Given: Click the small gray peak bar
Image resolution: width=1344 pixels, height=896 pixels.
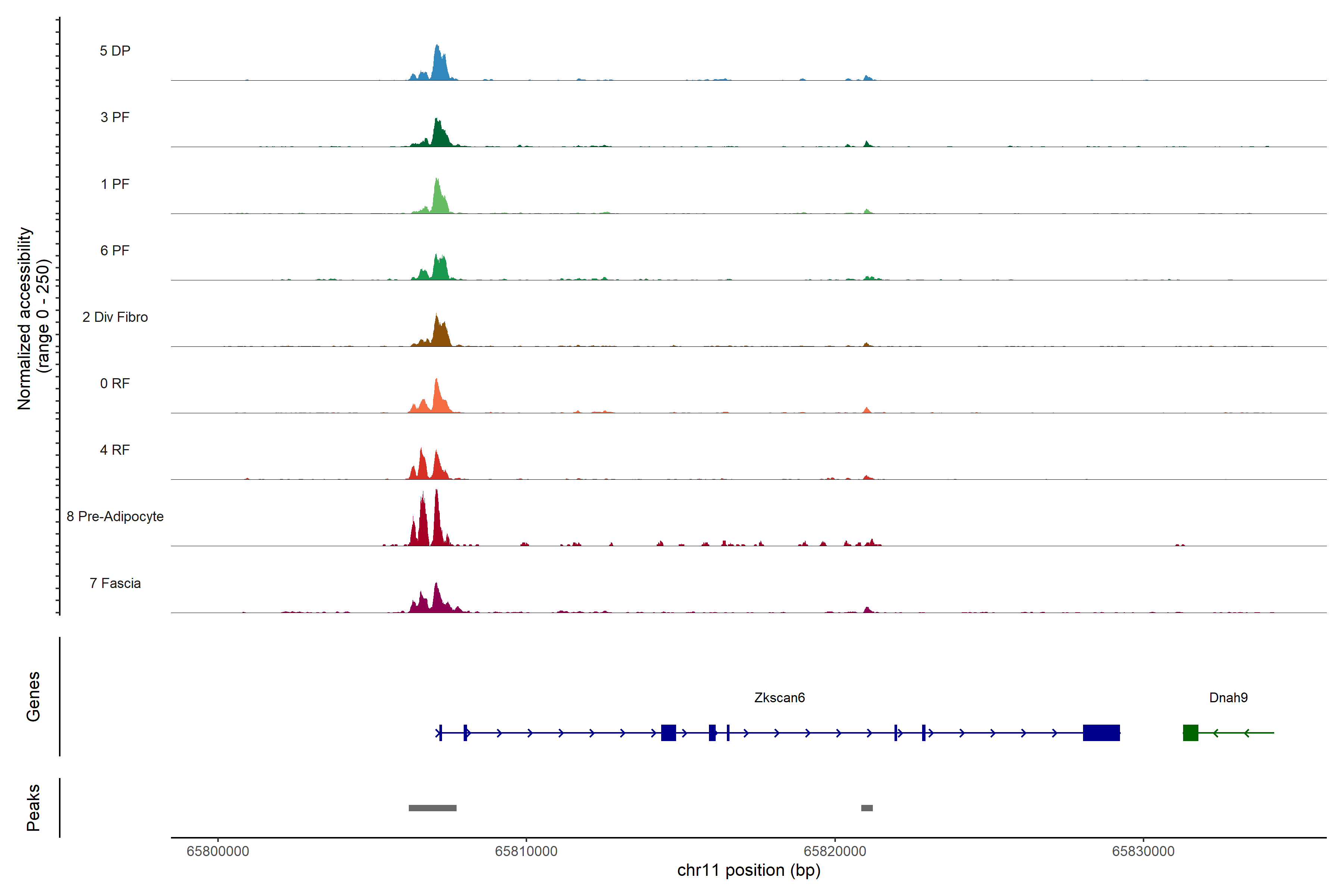Looking at the screenshot, I should 867,808.
